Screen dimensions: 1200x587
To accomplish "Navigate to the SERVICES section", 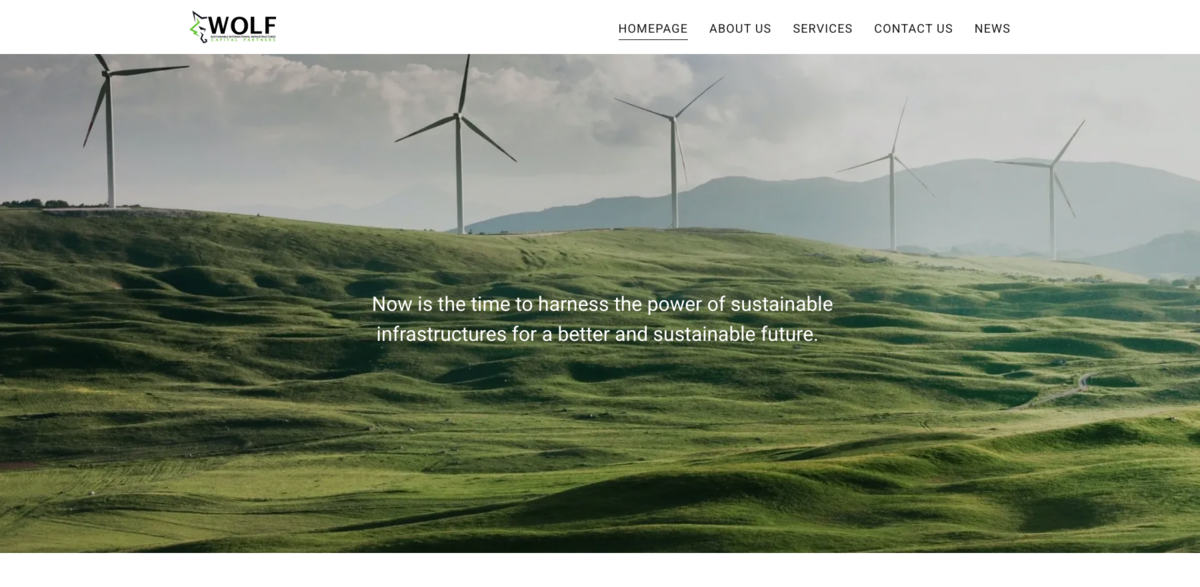I will [x=822, y=28].
